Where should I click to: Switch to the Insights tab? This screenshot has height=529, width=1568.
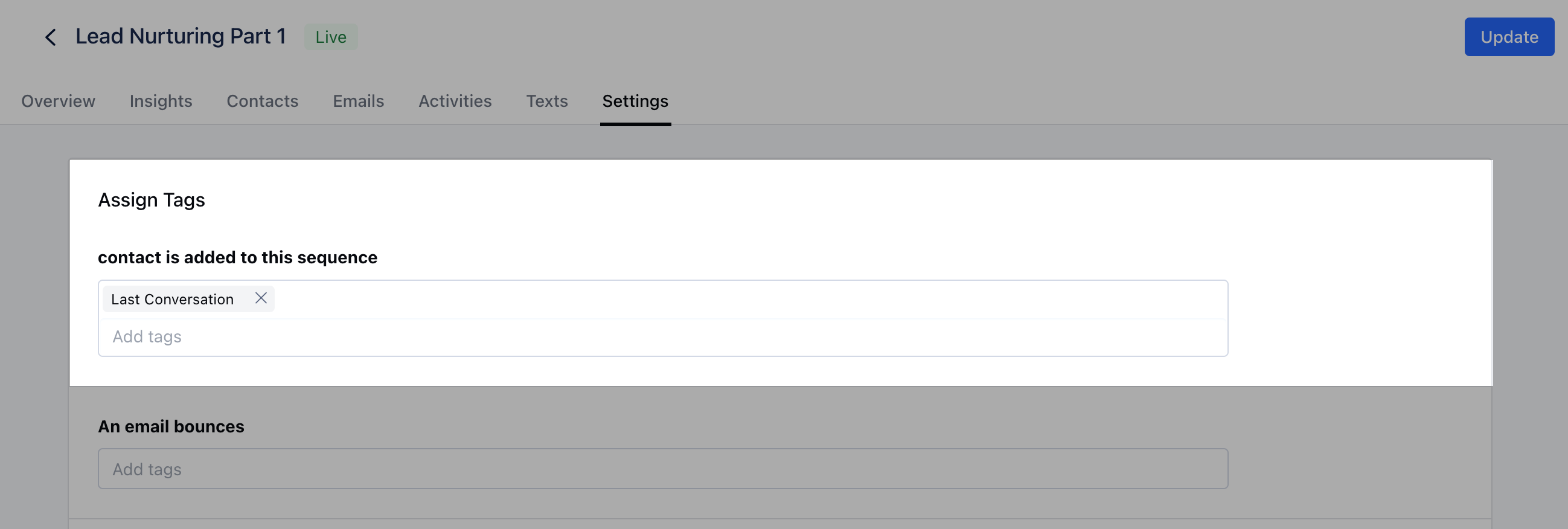(161, 101)
